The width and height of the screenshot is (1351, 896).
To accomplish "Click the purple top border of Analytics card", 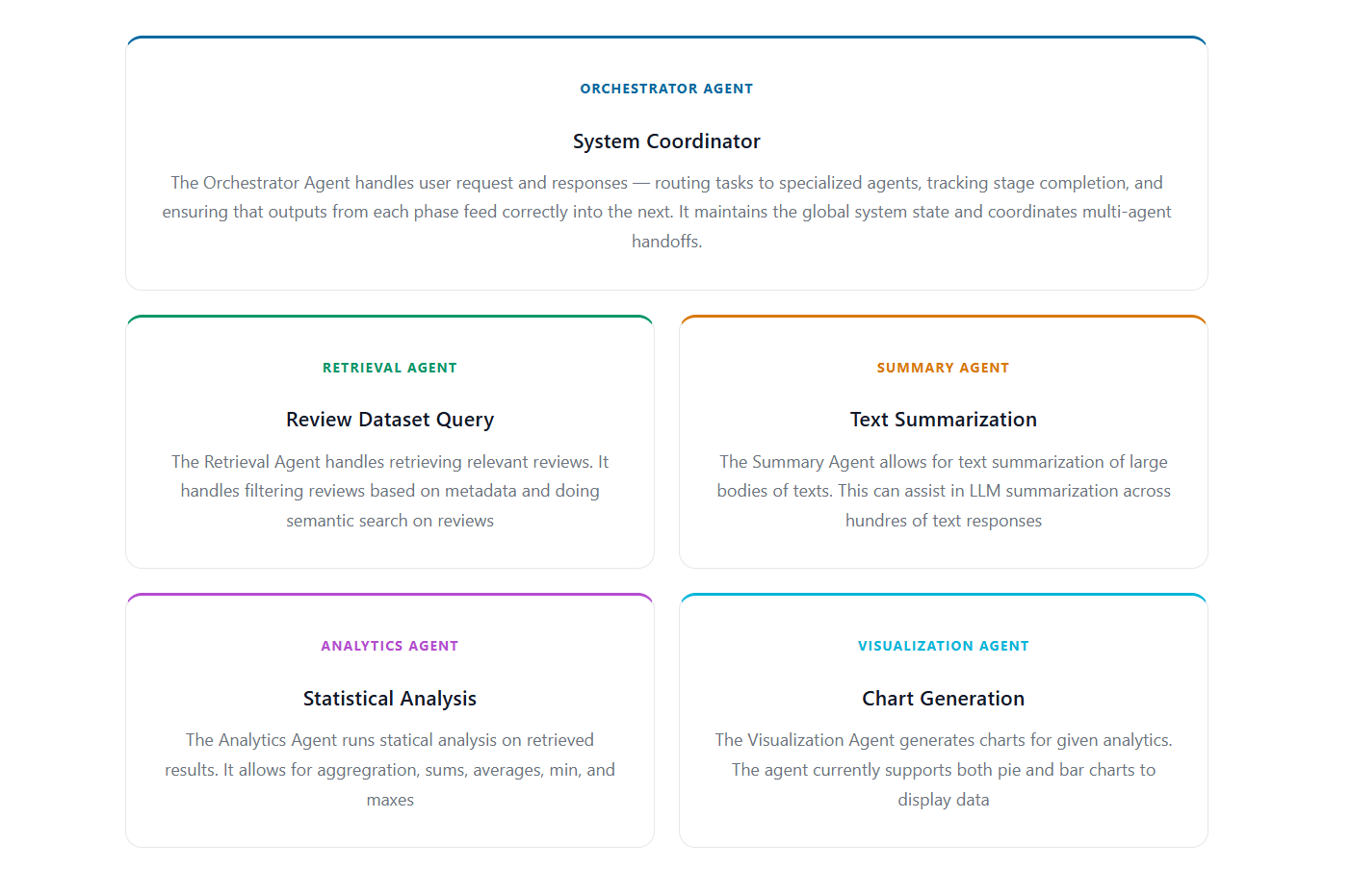I will tap(390, 595).
